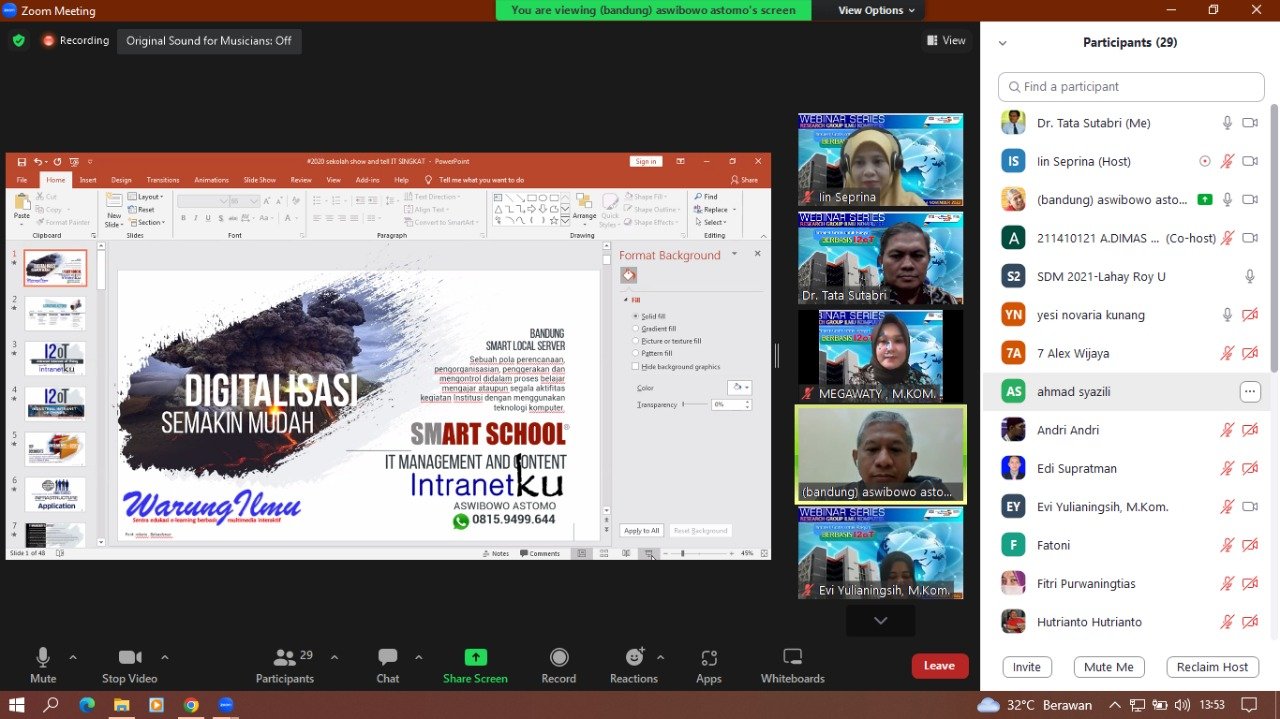
Task: Click the microphone icon for Dr. Tata Sutabri
Action: [x=1227, y=123]
